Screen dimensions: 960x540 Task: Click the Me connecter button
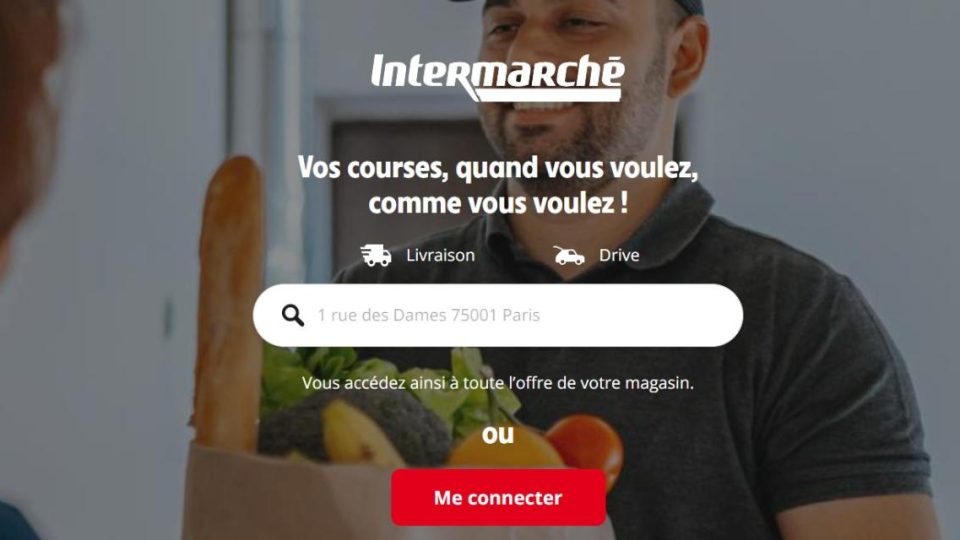click(x=498, y=498)
